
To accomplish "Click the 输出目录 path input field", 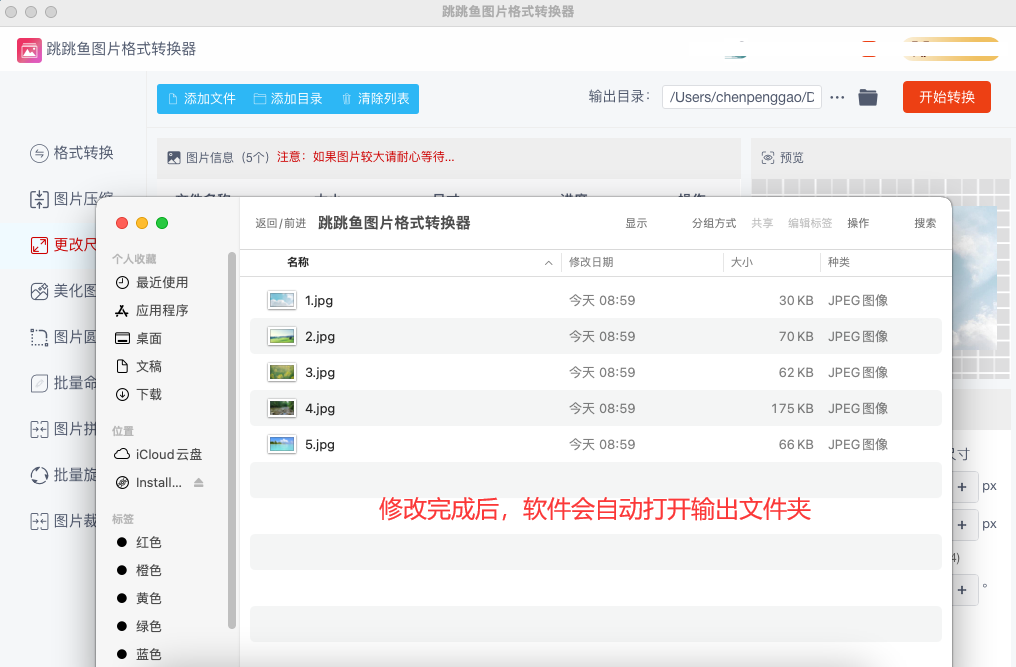I will coord(742,97).
